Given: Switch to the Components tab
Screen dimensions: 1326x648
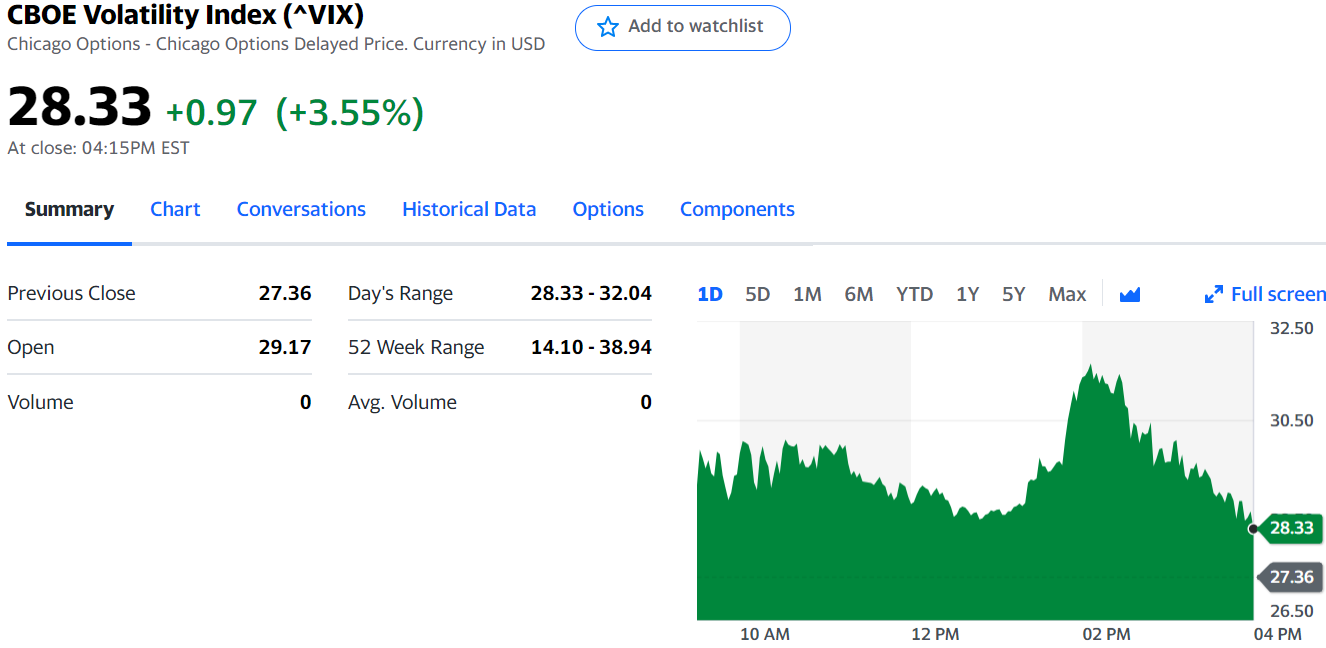Looking at the screenshot, I should pos(737,209).
